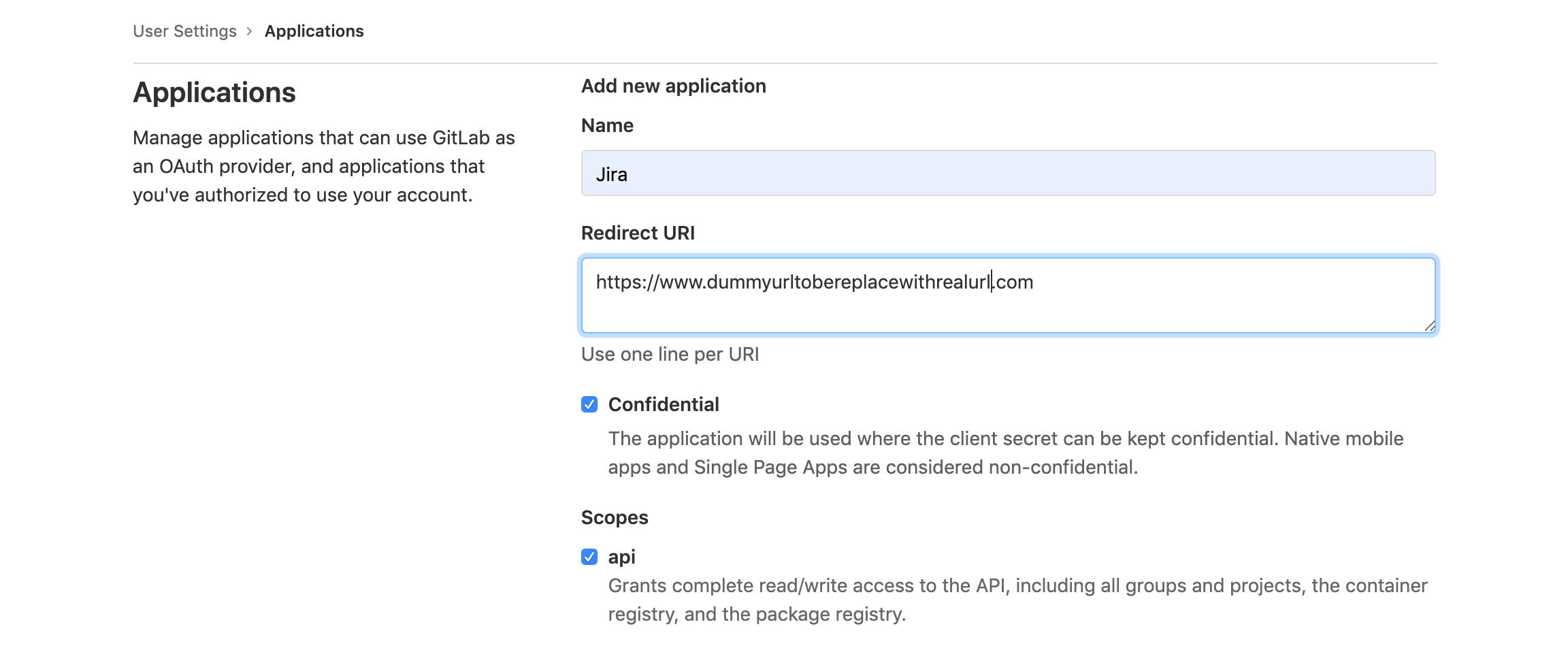Click the Scopes section heading
1568x650 pixels.
[x=615, y=518]
